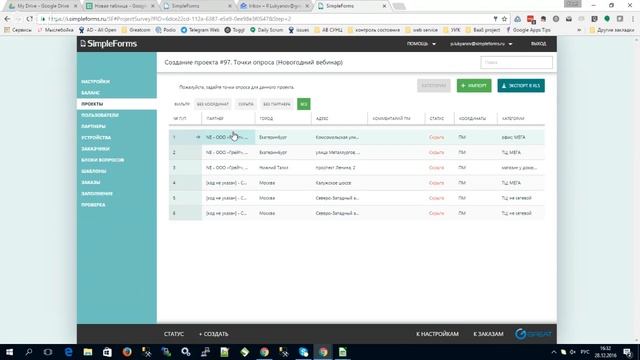The height and width of the screenshot is (360, 640).
Task: Open Google Apps Tips bookmark
Action: (x=528, y=30)
